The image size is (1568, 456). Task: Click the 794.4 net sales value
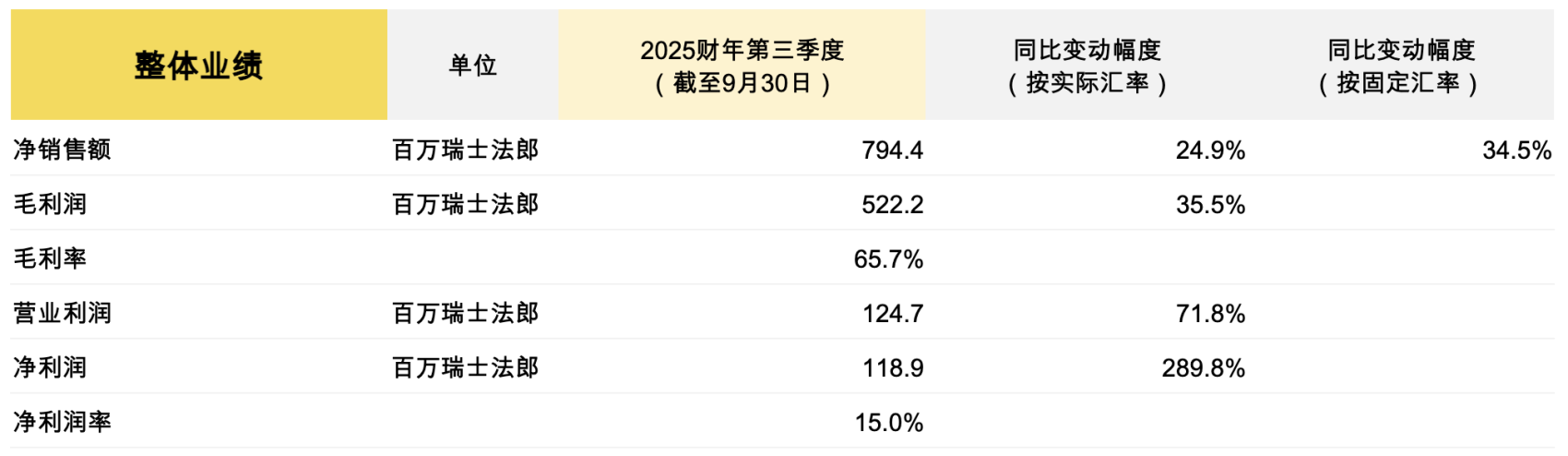(892, 150)
